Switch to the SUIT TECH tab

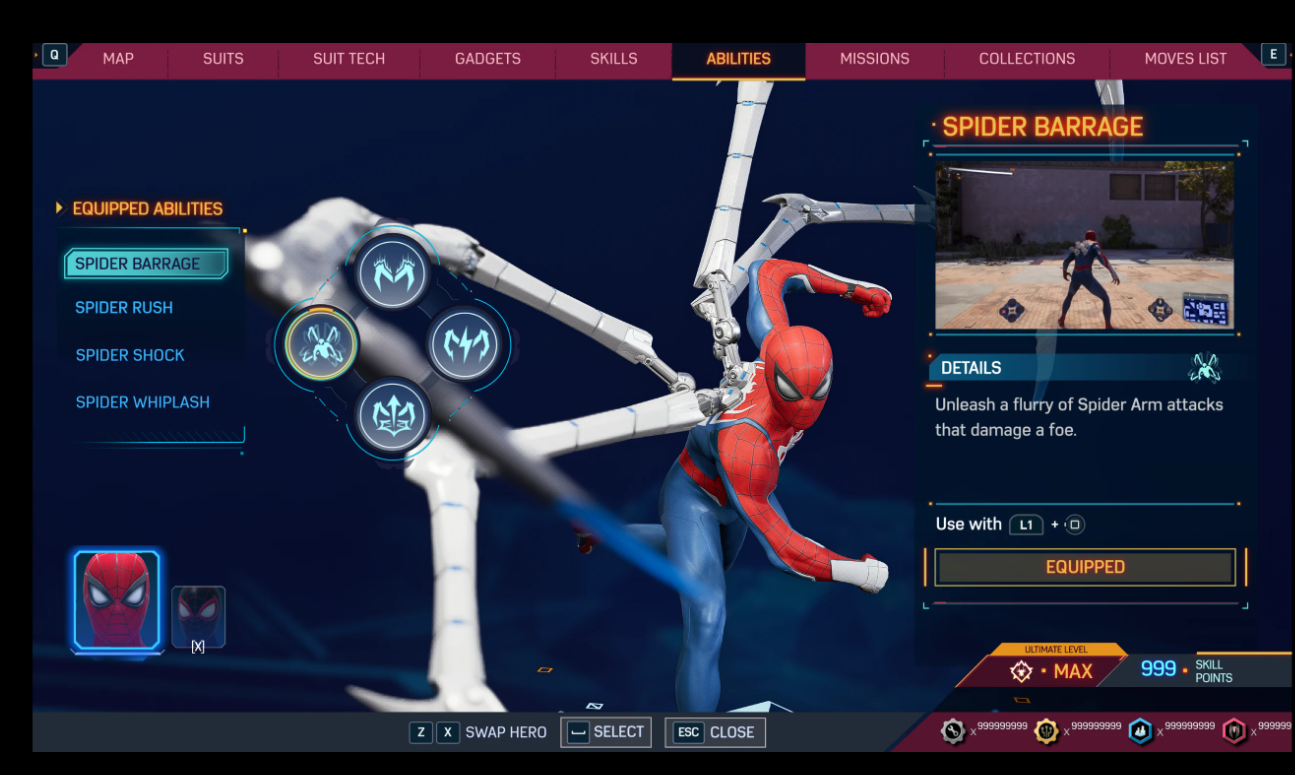[x=349, y=59]
